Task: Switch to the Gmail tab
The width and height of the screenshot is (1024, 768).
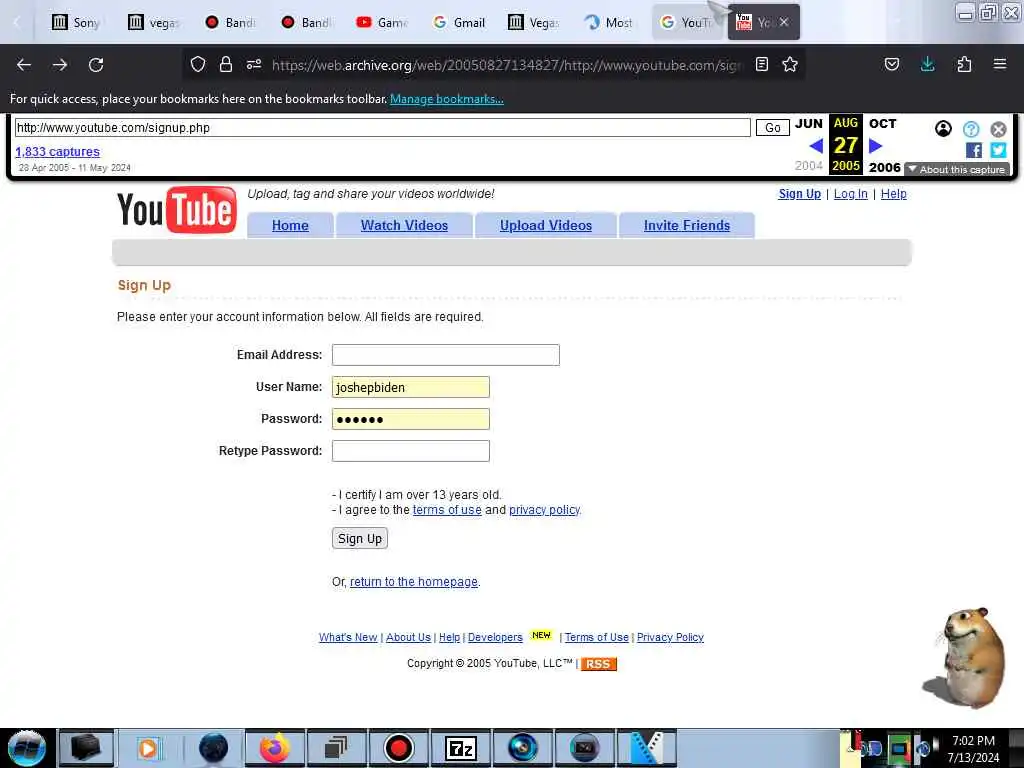Action: click(460, 23)
